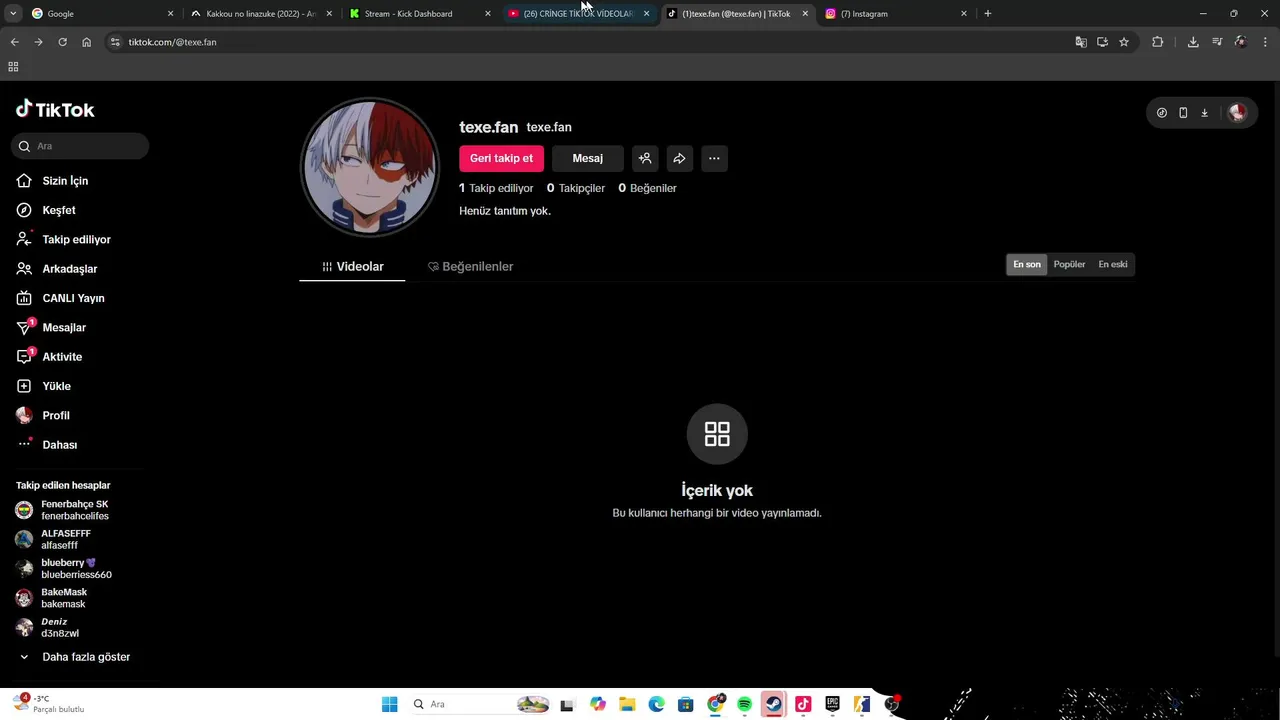Viewport: 1280px width, 720px height.
Task: Bookmark this page with star icon
Action: pos(1124,42)
